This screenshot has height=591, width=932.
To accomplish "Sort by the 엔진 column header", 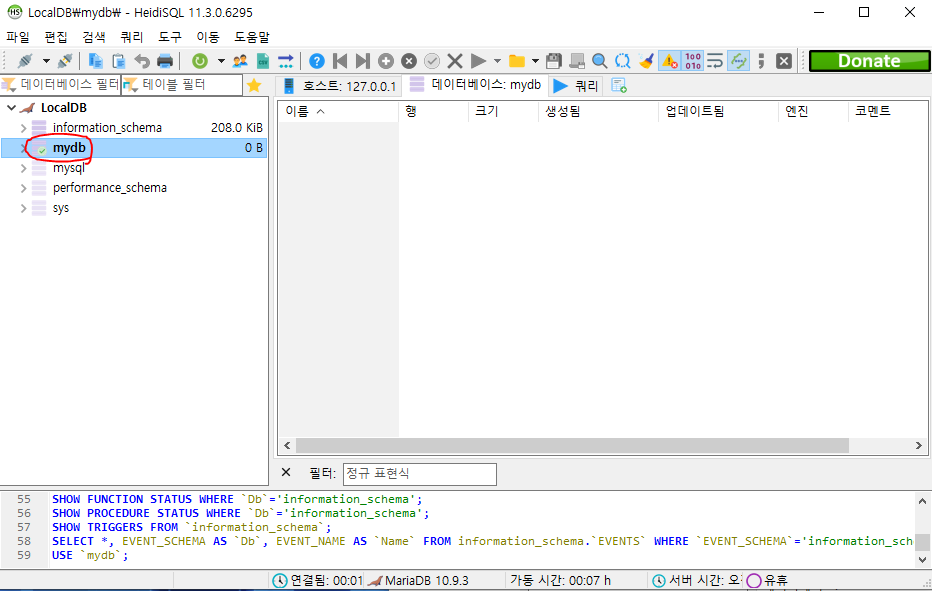I will click(x=813, y=111).
